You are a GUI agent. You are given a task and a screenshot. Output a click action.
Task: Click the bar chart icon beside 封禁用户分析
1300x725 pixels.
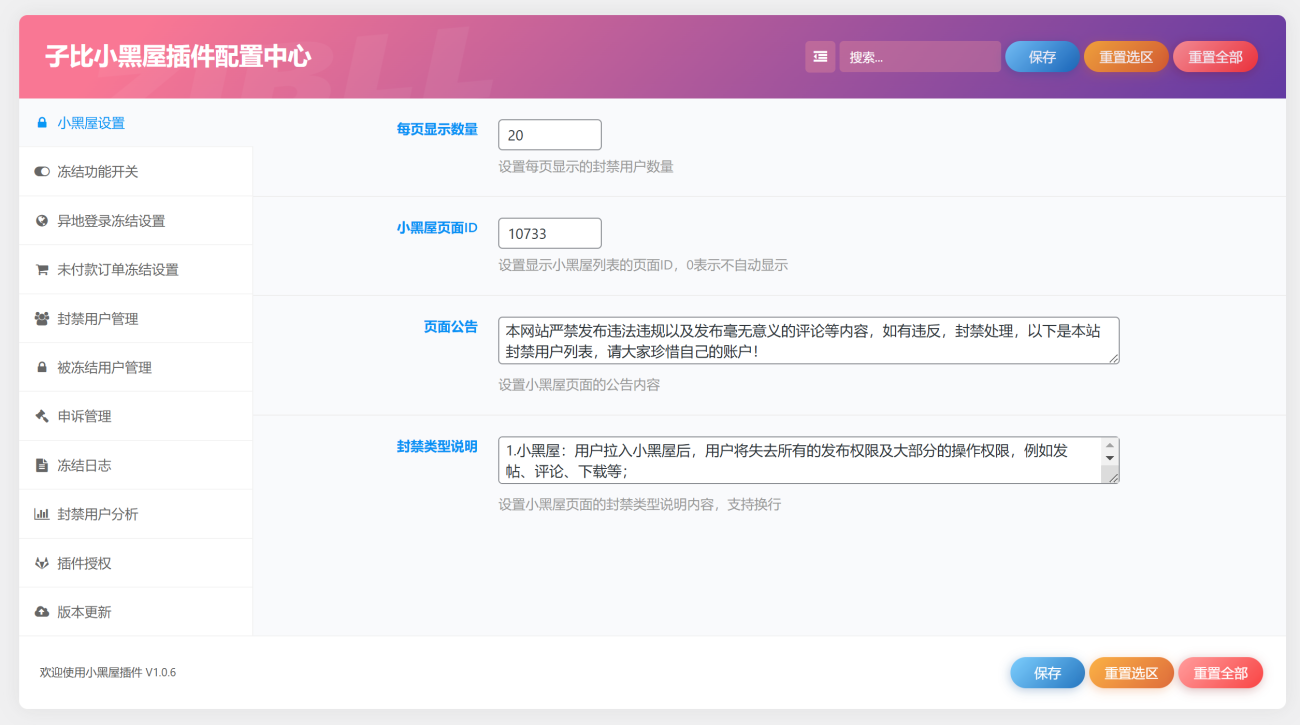tap(42, 514)
